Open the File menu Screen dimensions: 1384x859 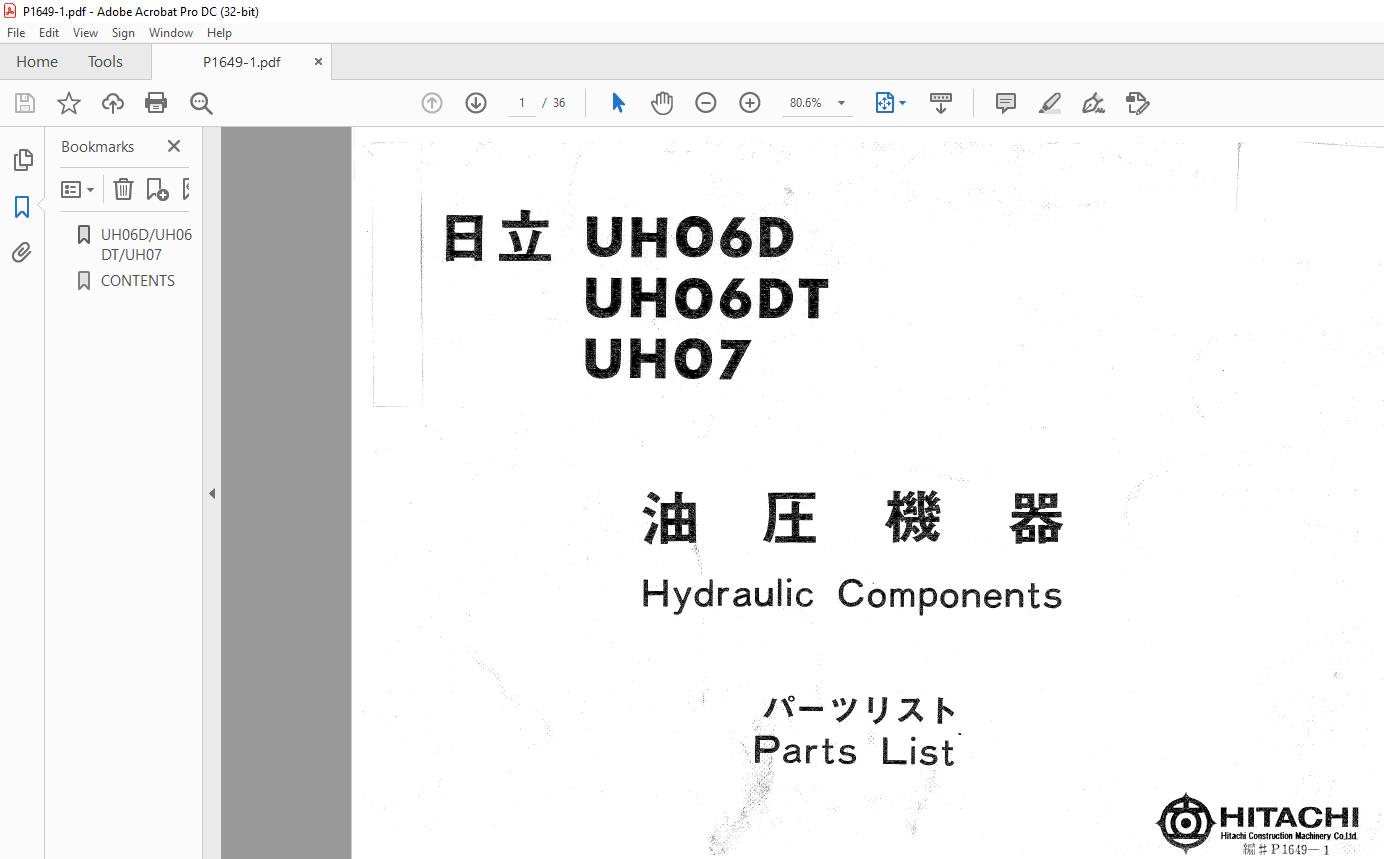coord(16,33)
